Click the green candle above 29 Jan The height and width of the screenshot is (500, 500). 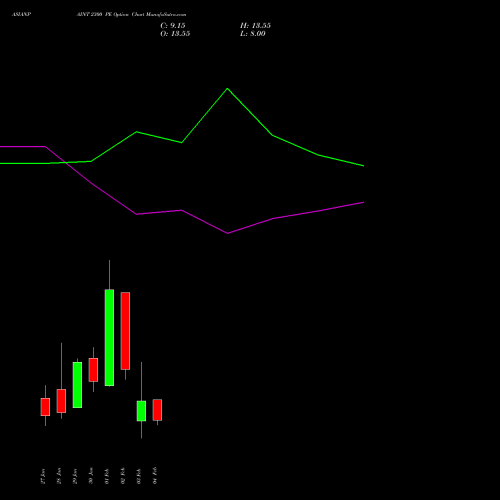pyautogui.click(x=77, y=385)
